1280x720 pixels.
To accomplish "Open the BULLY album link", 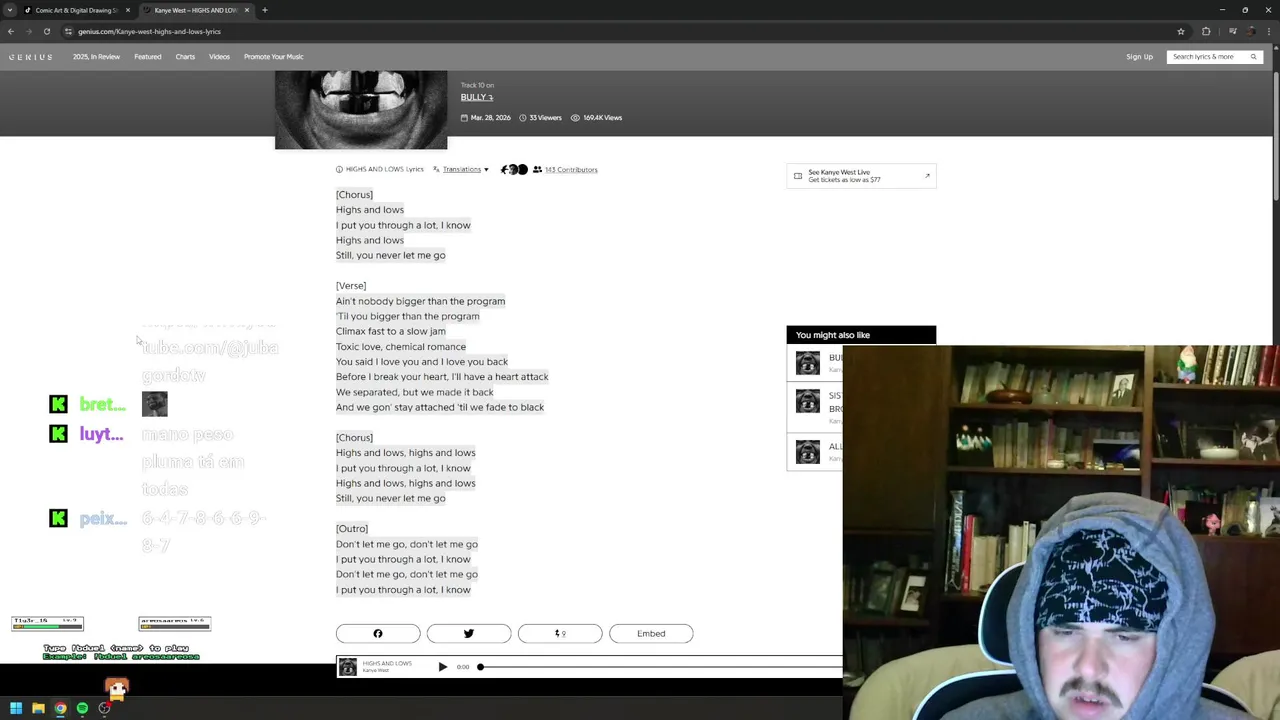I will (x=477, y=97).
